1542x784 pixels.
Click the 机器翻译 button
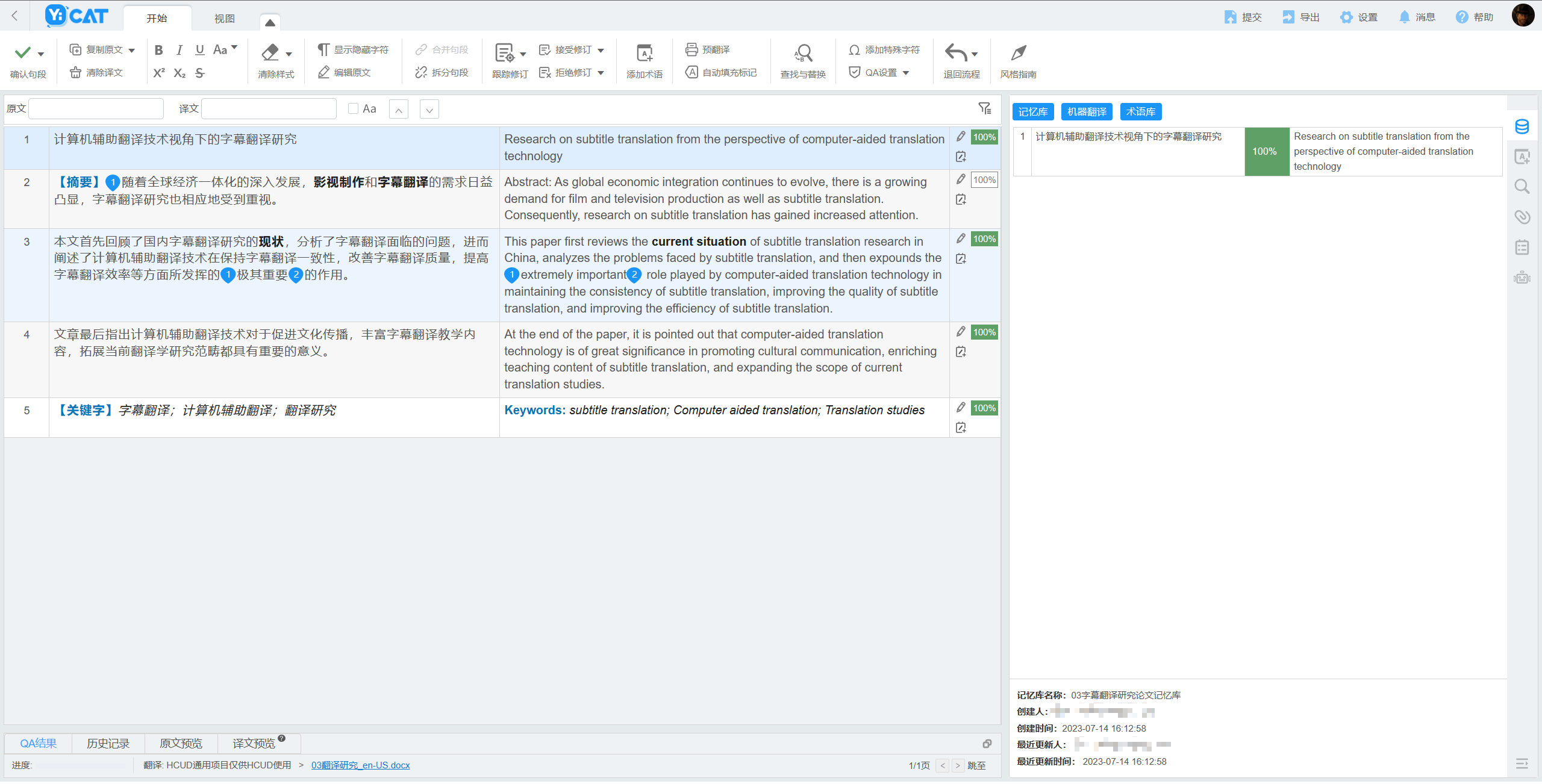pos(1087,111)
